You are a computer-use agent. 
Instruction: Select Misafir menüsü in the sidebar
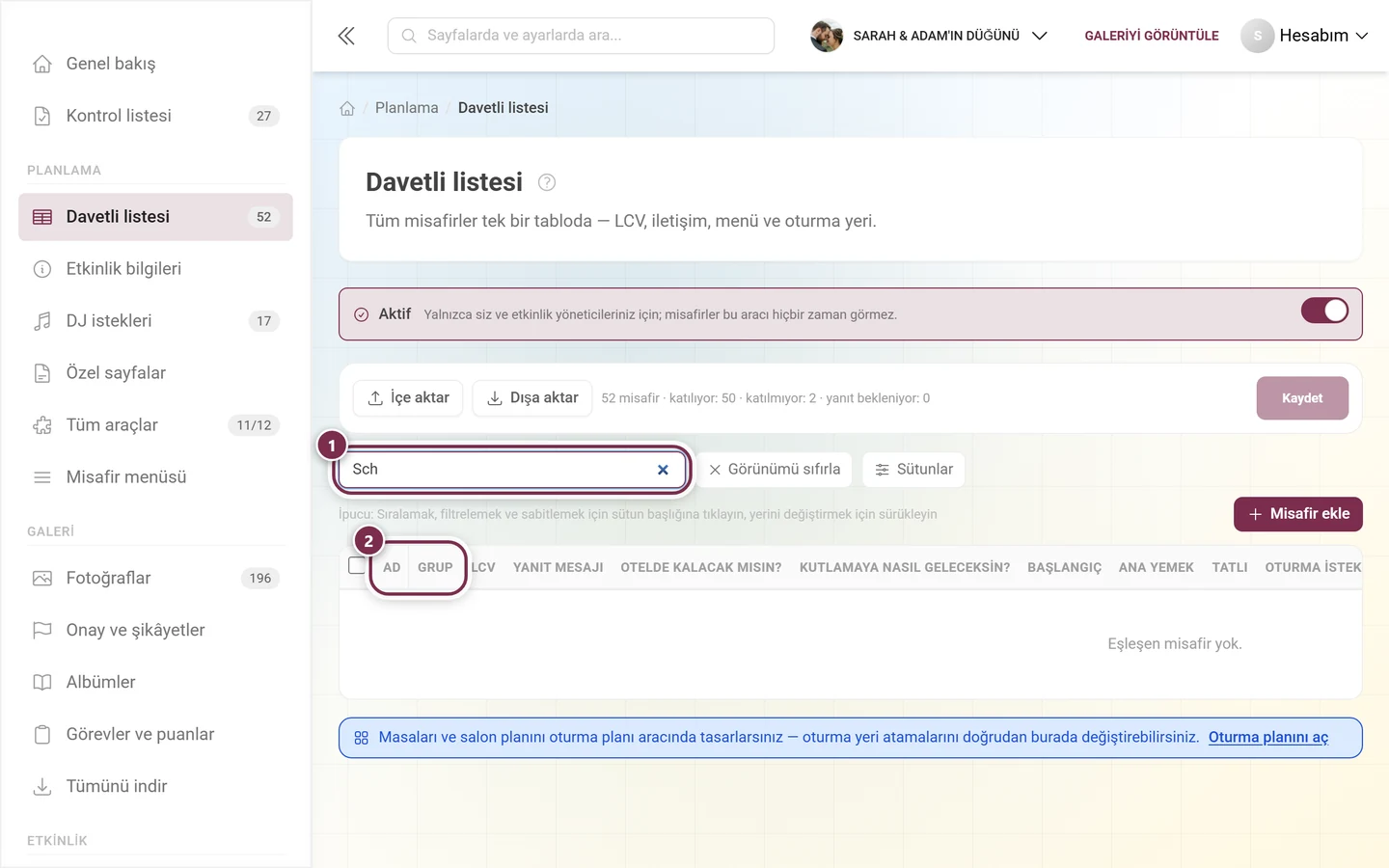[x=155, y=477]
